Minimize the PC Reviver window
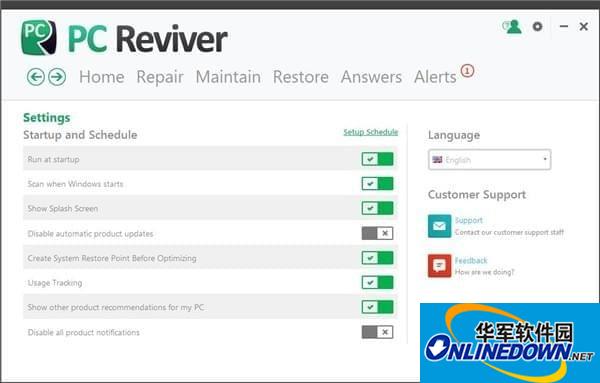The height and width of the screenshot is (383, 600). click(x=564, y=26)
